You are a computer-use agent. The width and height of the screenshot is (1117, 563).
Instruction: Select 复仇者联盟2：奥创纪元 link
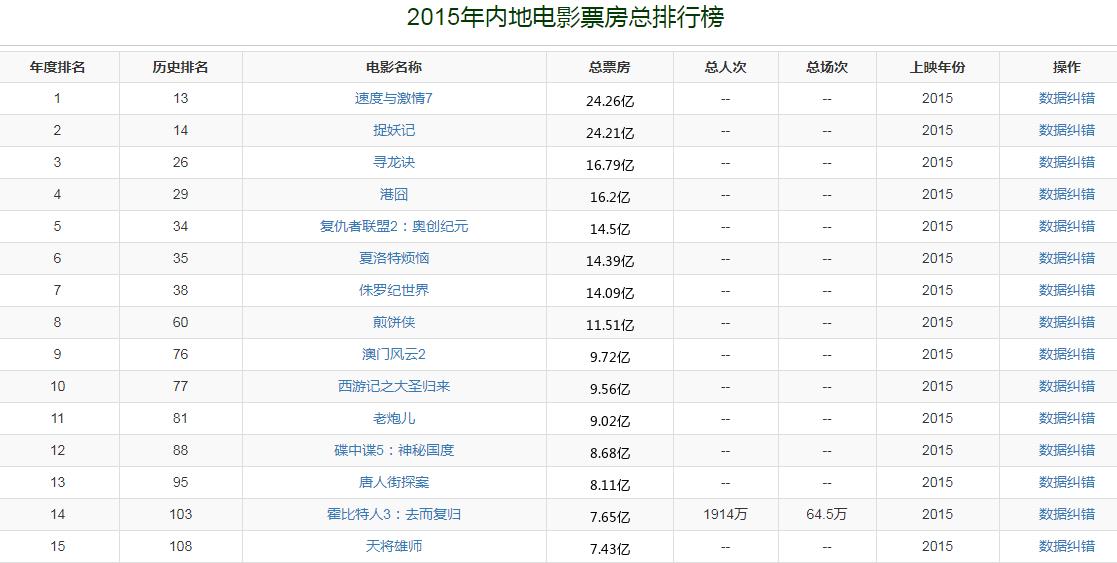click(x=394, y=226)
